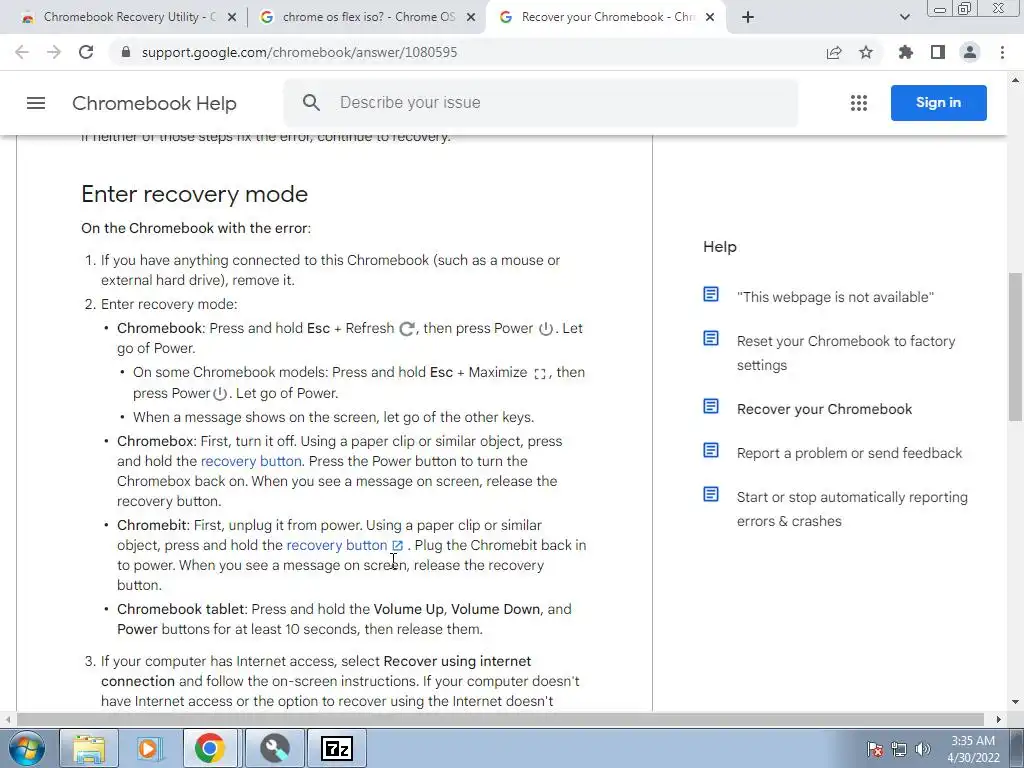The width and height of the screenshot is (1024, 768).
Task: Click the page vertical scrollbar thumb
Action: click(x=1015, y=346)
